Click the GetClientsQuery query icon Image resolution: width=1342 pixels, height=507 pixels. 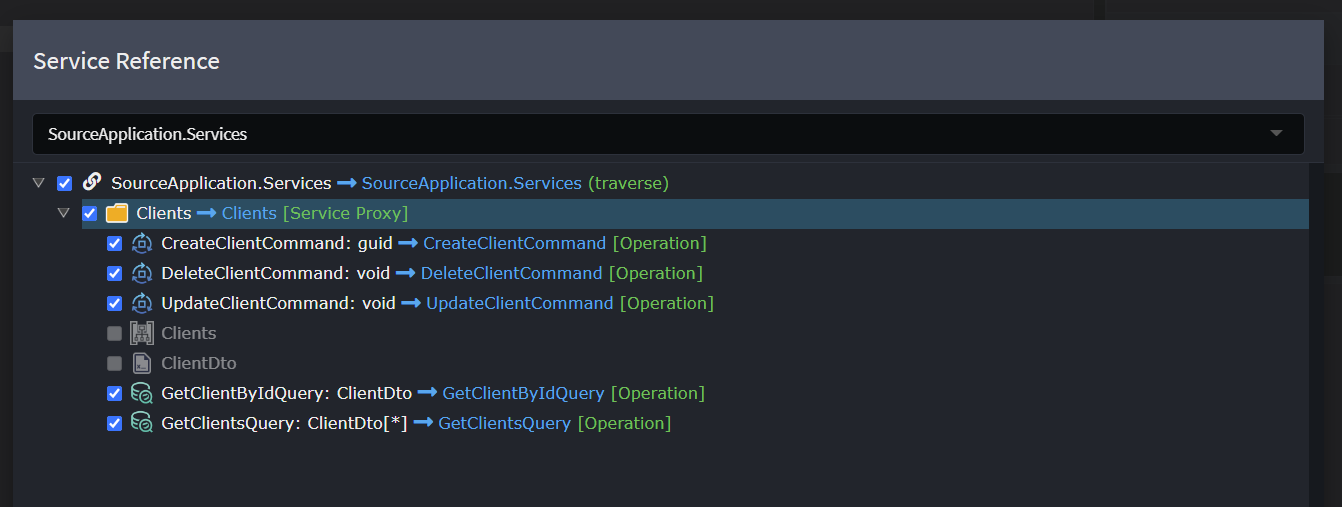coord(142,423)
